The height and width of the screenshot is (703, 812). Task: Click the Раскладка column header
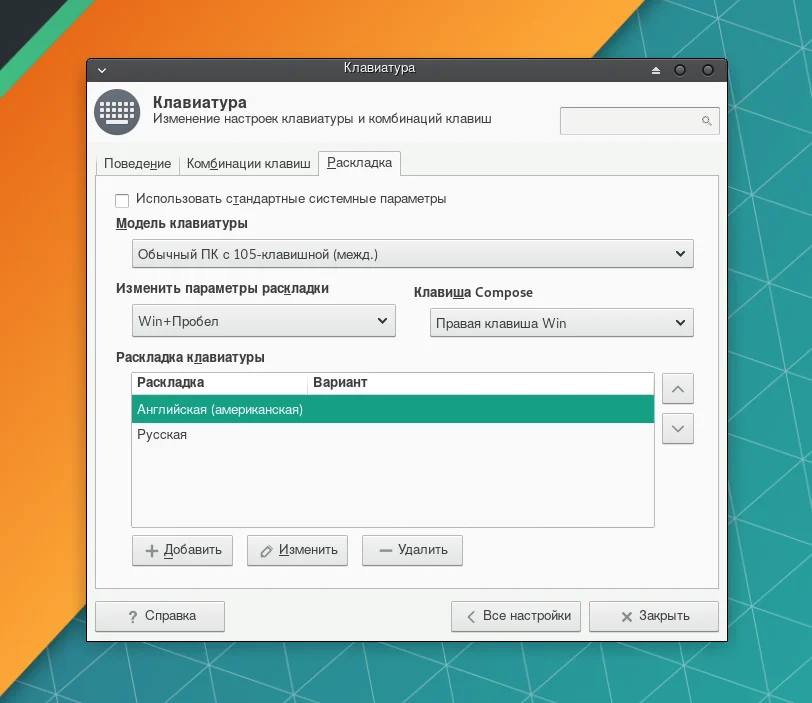[x=220, y=383]
